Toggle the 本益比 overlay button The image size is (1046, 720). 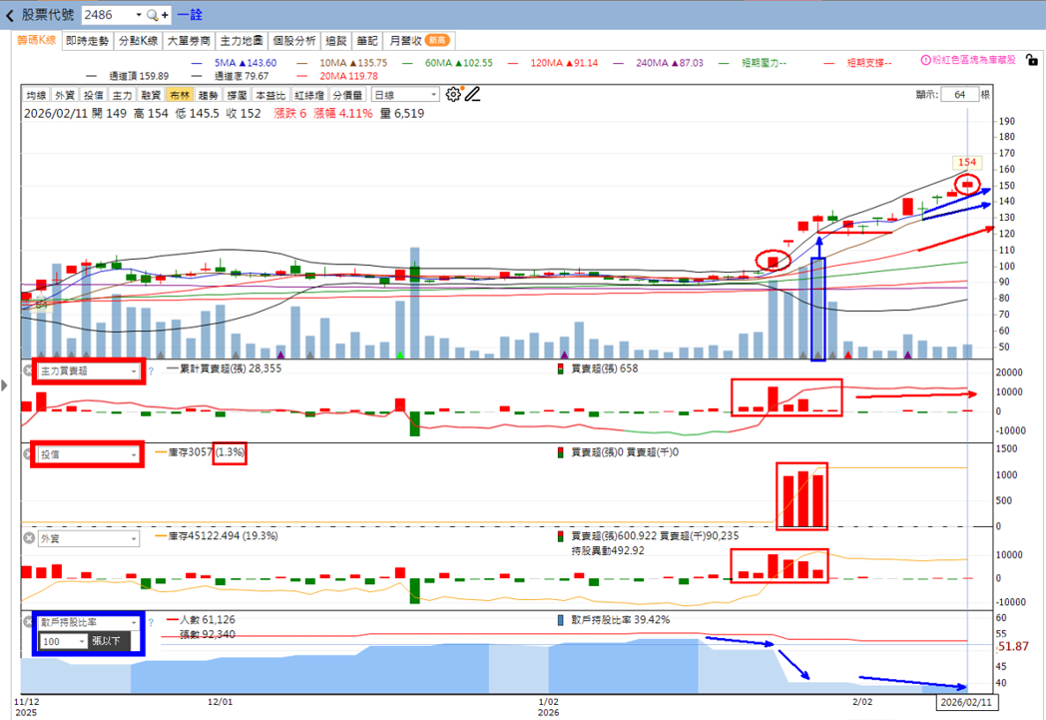270,95
